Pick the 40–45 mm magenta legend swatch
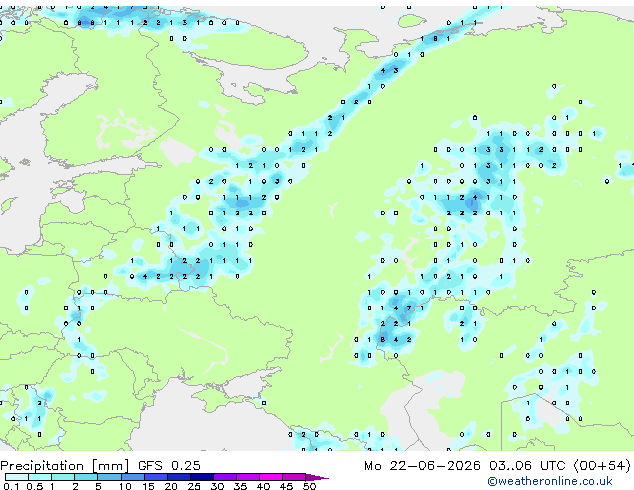634x490 pixels. click(271, 477)
